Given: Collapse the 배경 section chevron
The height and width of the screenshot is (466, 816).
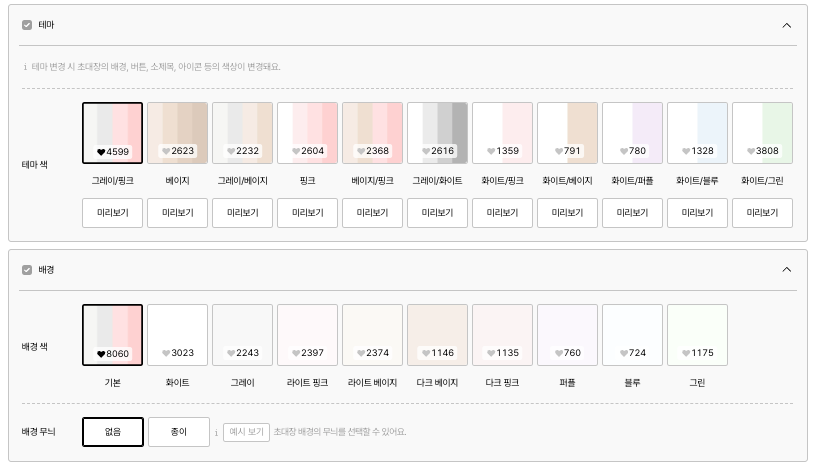Looking at the screenshot, I should (x=786, y=269).
